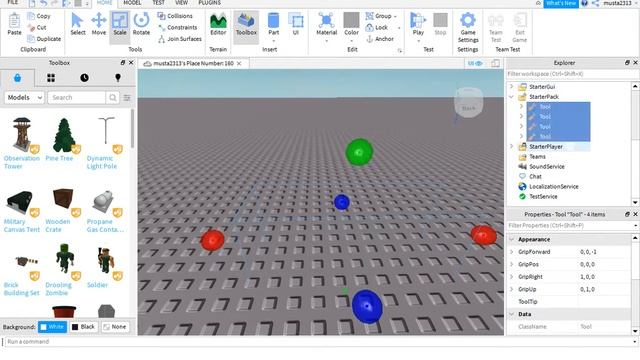Switch to the MODEL ribbon tab
Screen dimensions: 640x360
[x=132, y=2]
